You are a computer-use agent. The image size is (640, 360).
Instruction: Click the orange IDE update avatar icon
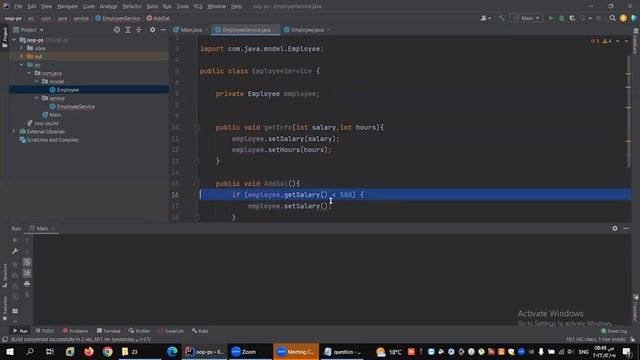tap(623, 18)
